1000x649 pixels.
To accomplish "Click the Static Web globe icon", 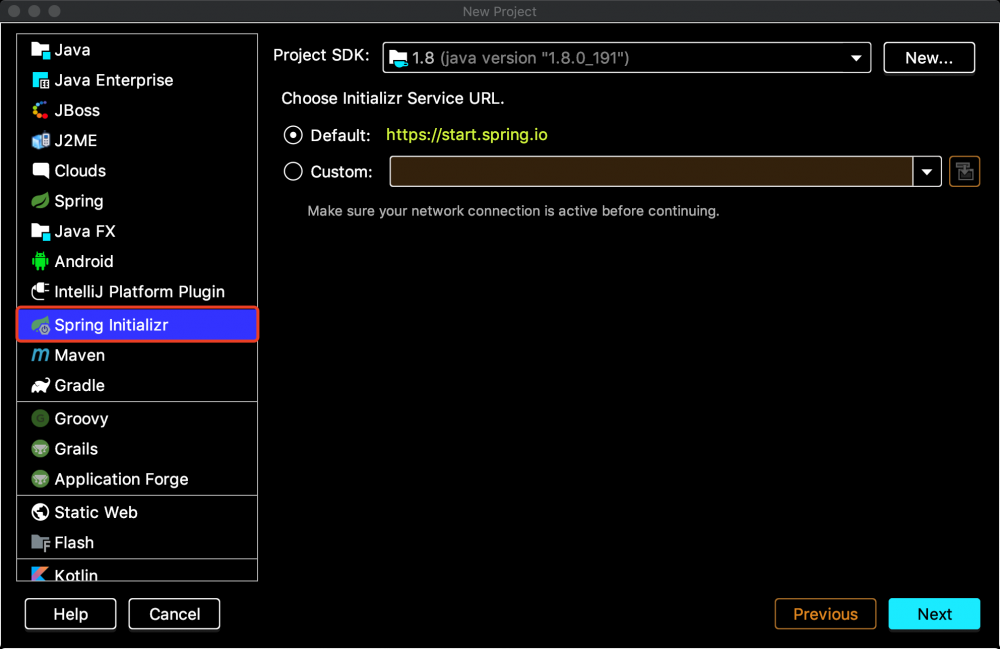I will click(x=40, y=512).
